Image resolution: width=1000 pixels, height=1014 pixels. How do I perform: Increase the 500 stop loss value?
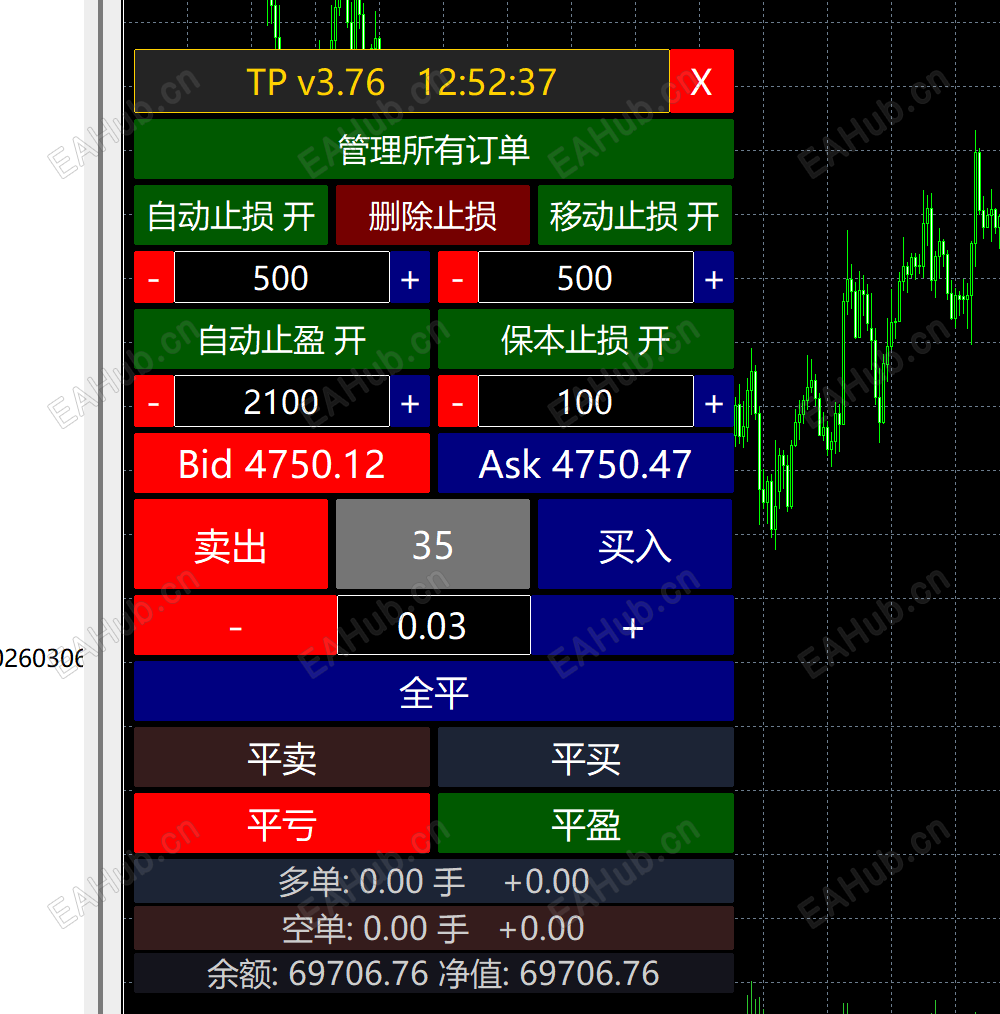tap(410, 277)
